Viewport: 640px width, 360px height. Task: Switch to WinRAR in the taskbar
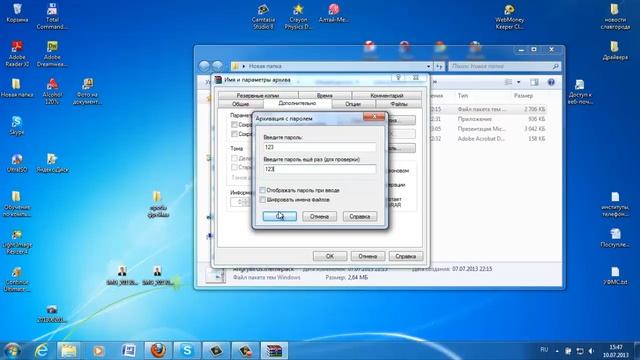274,350
